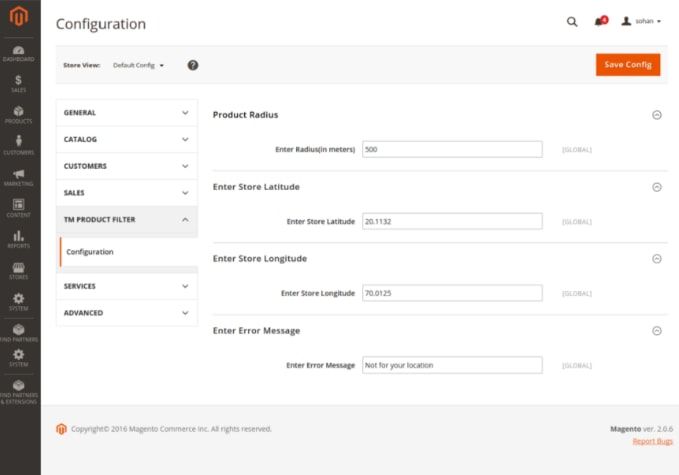This screenshot has height=475, width=679.
Task: Expand the Catalog configuration group
Action: (126, 139)
